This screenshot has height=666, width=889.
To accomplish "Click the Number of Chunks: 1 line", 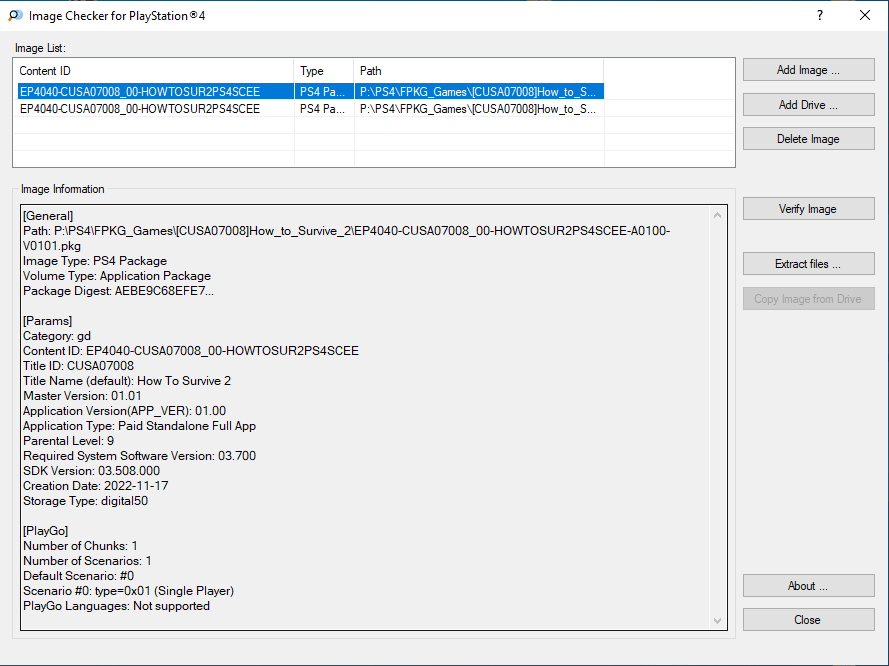I will point(80,546).
